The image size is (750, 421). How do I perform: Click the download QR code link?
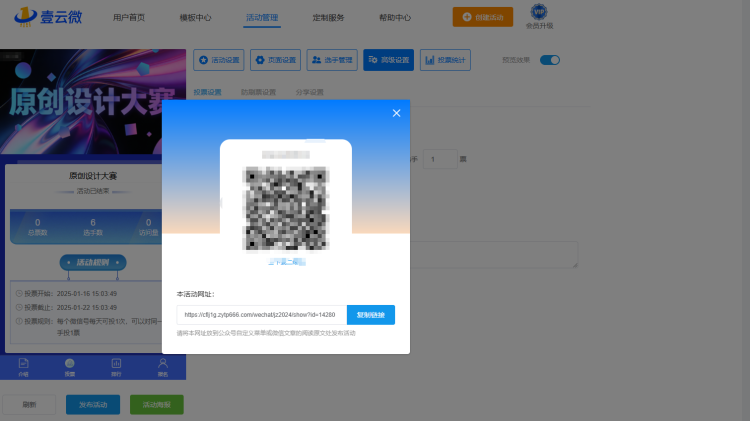click(x=286, y=262)
